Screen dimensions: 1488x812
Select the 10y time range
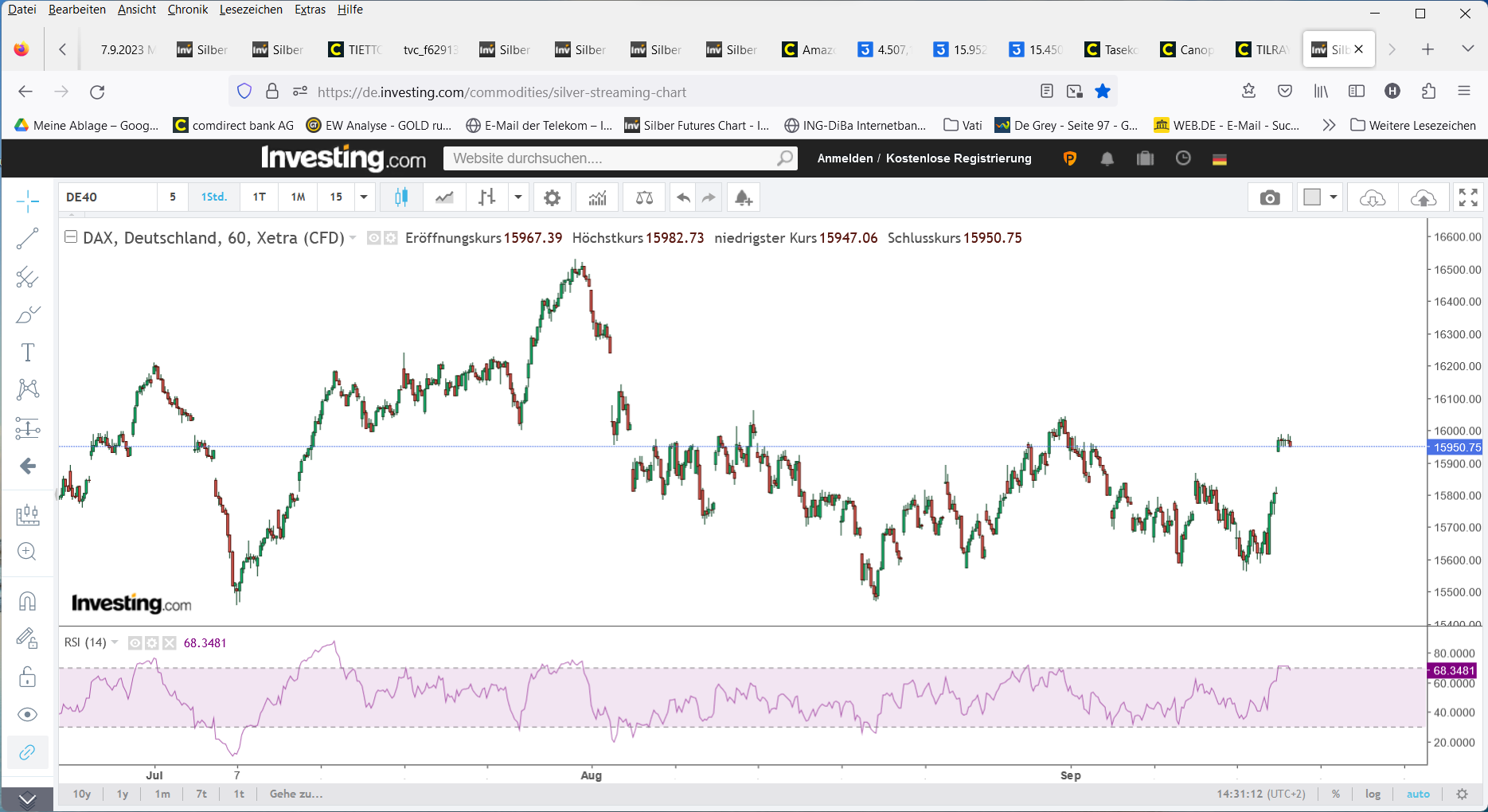click(x=82, y=794)
